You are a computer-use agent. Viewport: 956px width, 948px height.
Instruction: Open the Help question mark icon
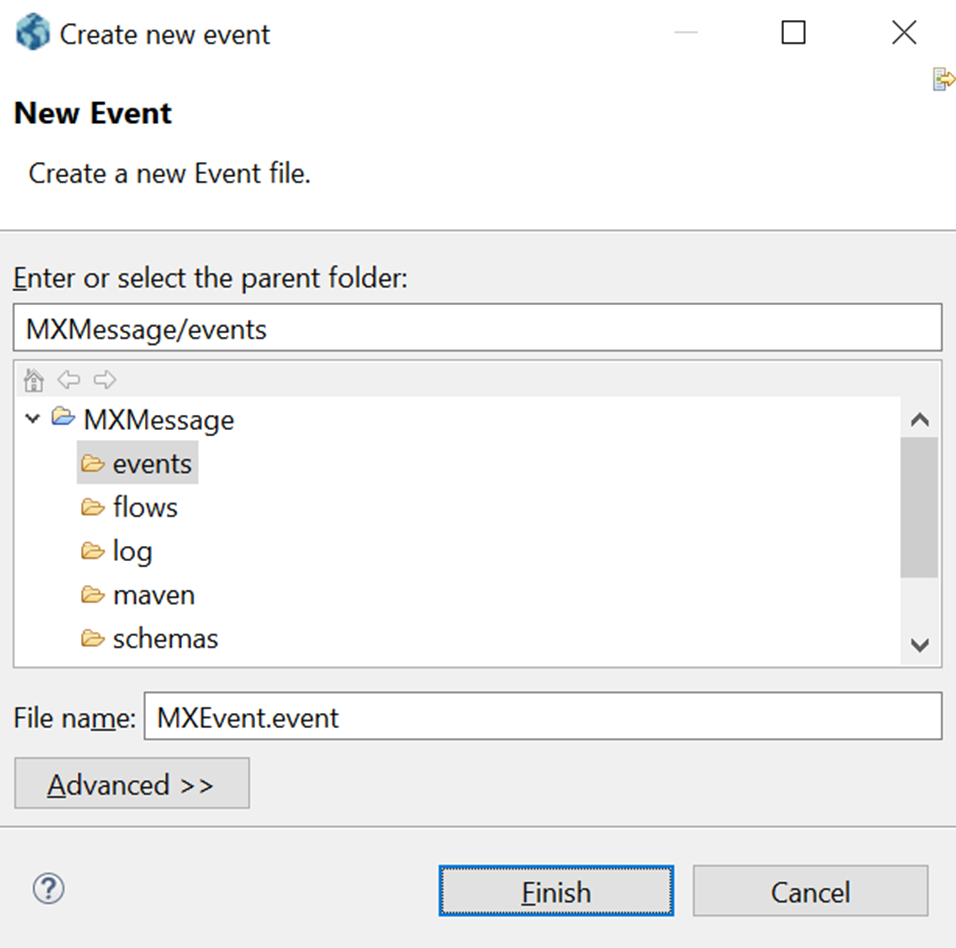pos(48,889)
